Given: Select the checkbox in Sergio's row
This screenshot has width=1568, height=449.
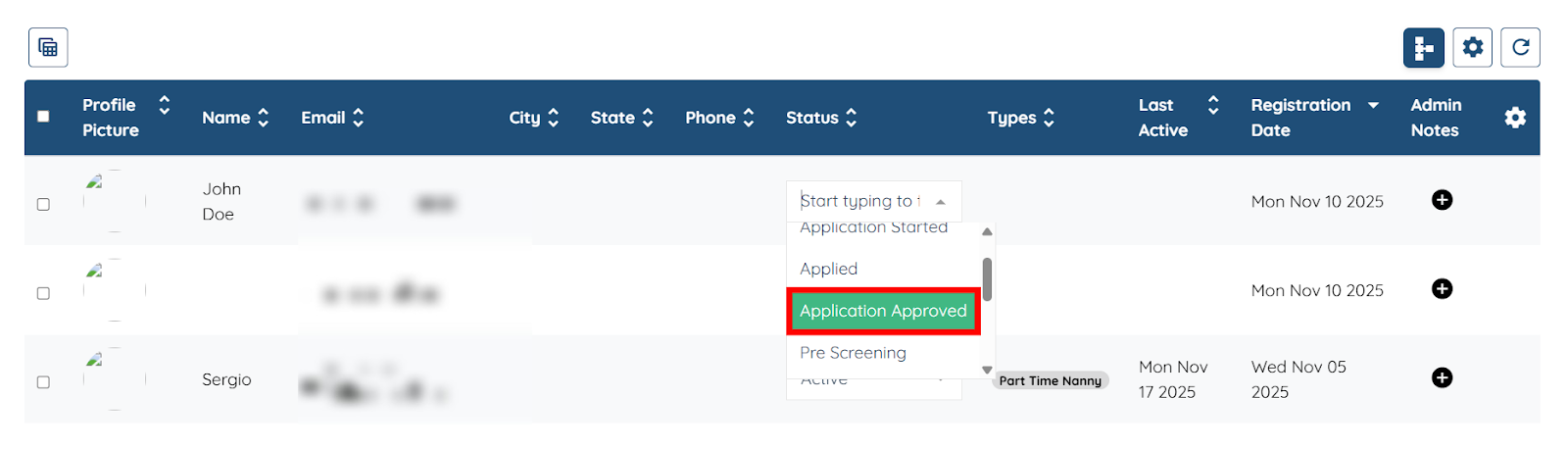Looking at the screenshot, I should pyautogui.click(x=43, y=382).
